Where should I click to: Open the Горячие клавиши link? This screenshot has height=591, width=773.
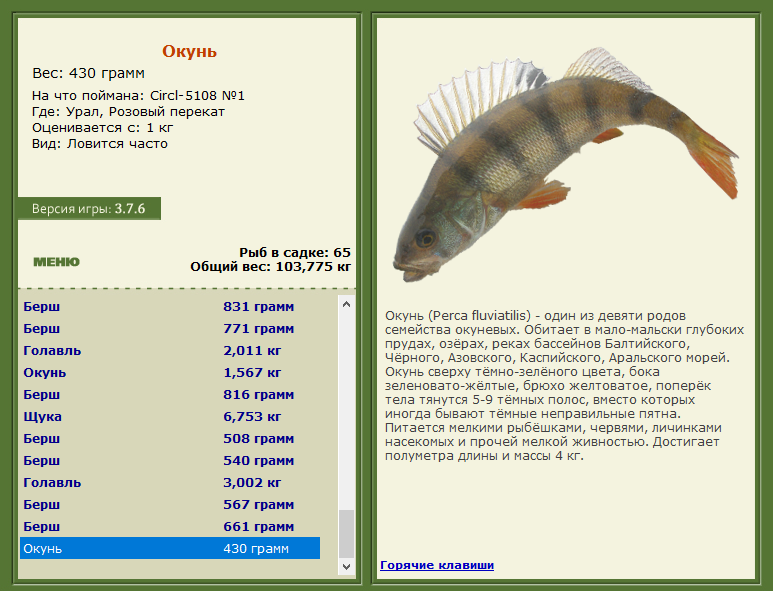pyautogui.click(x=436, y=565)
